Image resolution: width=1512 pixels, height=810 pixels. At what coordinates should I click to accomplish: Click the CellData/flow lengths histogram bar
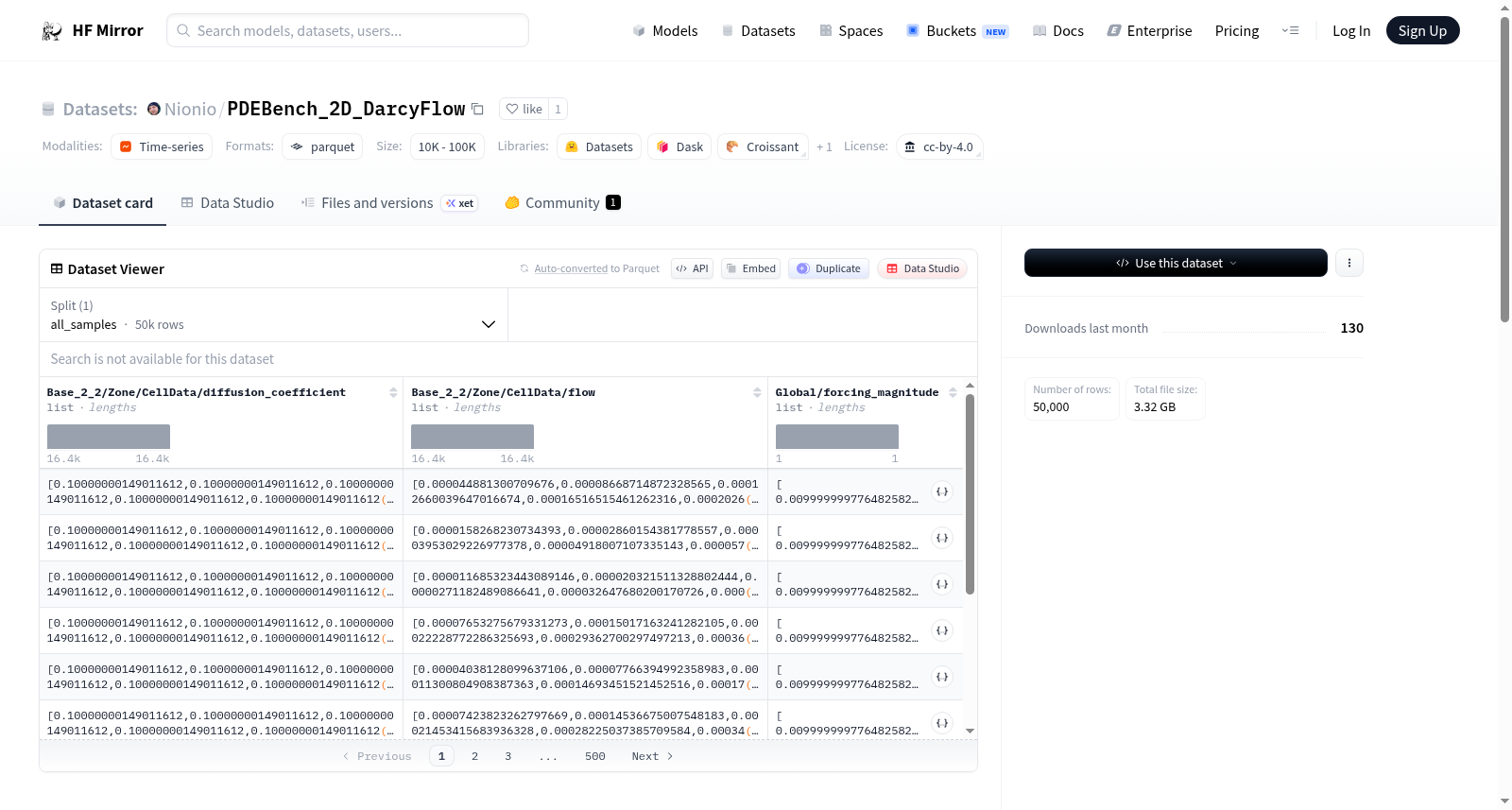click(x=472, y=437)
